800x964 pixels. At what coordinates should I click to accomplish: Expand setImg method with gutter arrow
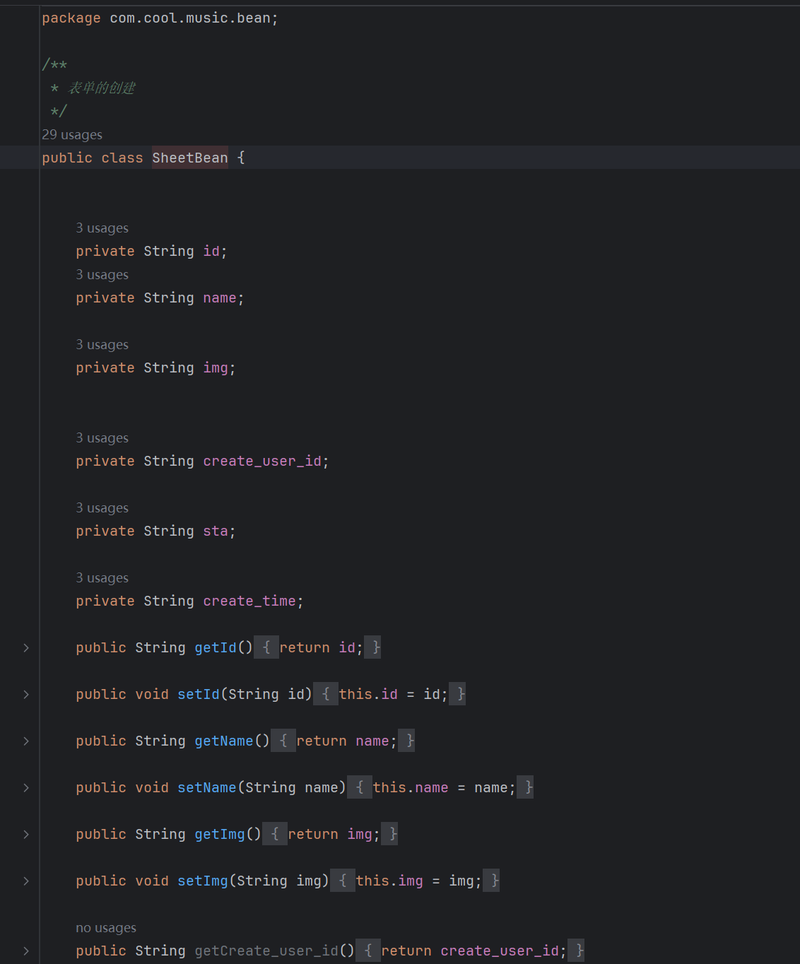coord(26,881)
